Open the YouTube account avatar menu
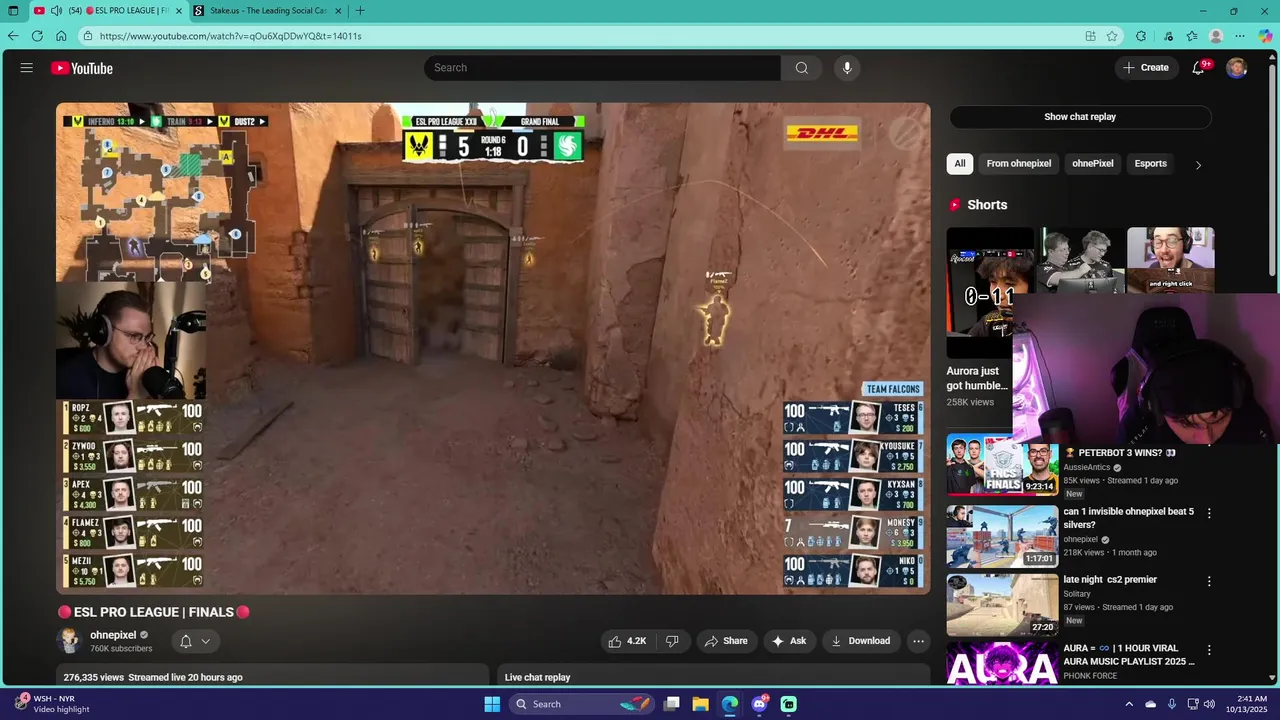 point(1237,68)
